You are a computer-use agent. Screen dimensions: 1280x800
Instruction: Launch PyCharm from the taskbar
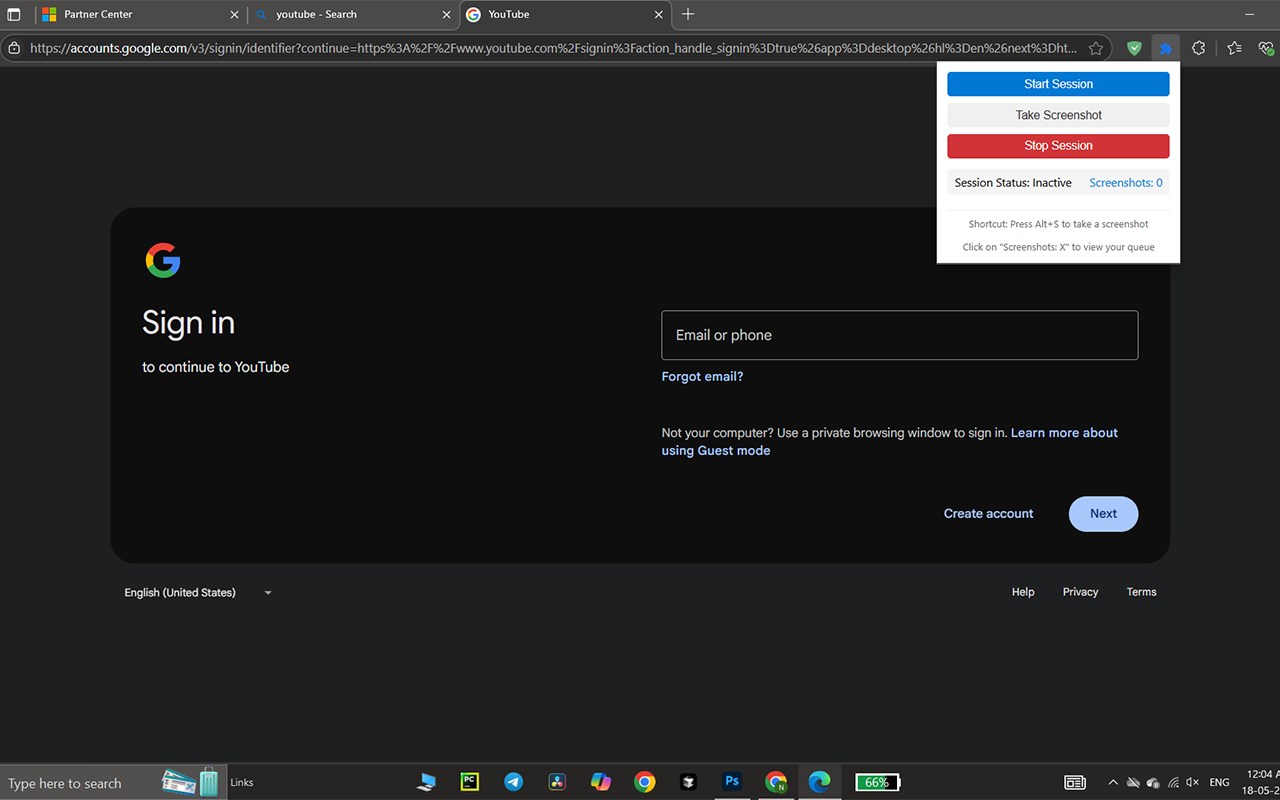point(469,782)
